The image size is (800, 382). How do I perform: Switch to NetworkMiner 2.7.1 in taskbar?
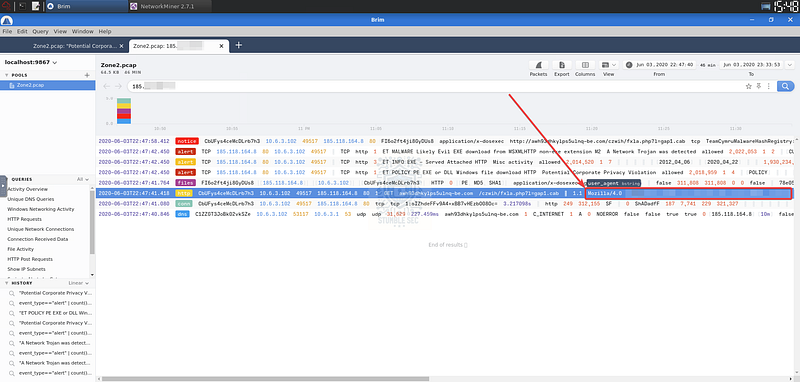coord(170,6)
